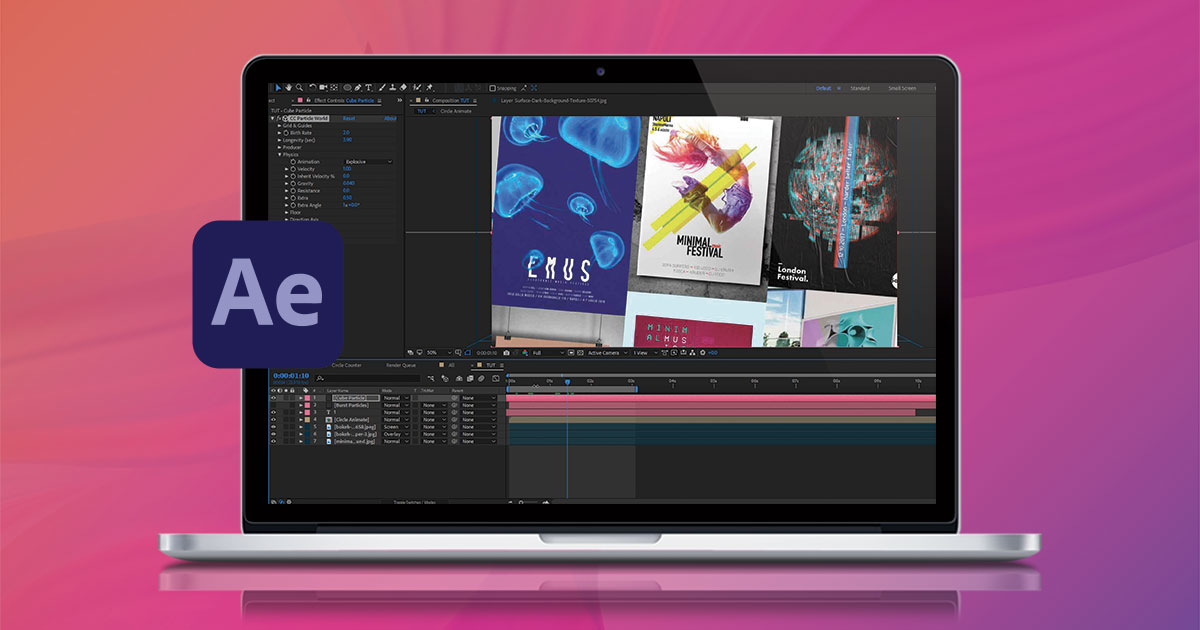Open the Circle Counter timeline tab
1200x630 pixels.
pyautogui.click(x=347, y=365)
